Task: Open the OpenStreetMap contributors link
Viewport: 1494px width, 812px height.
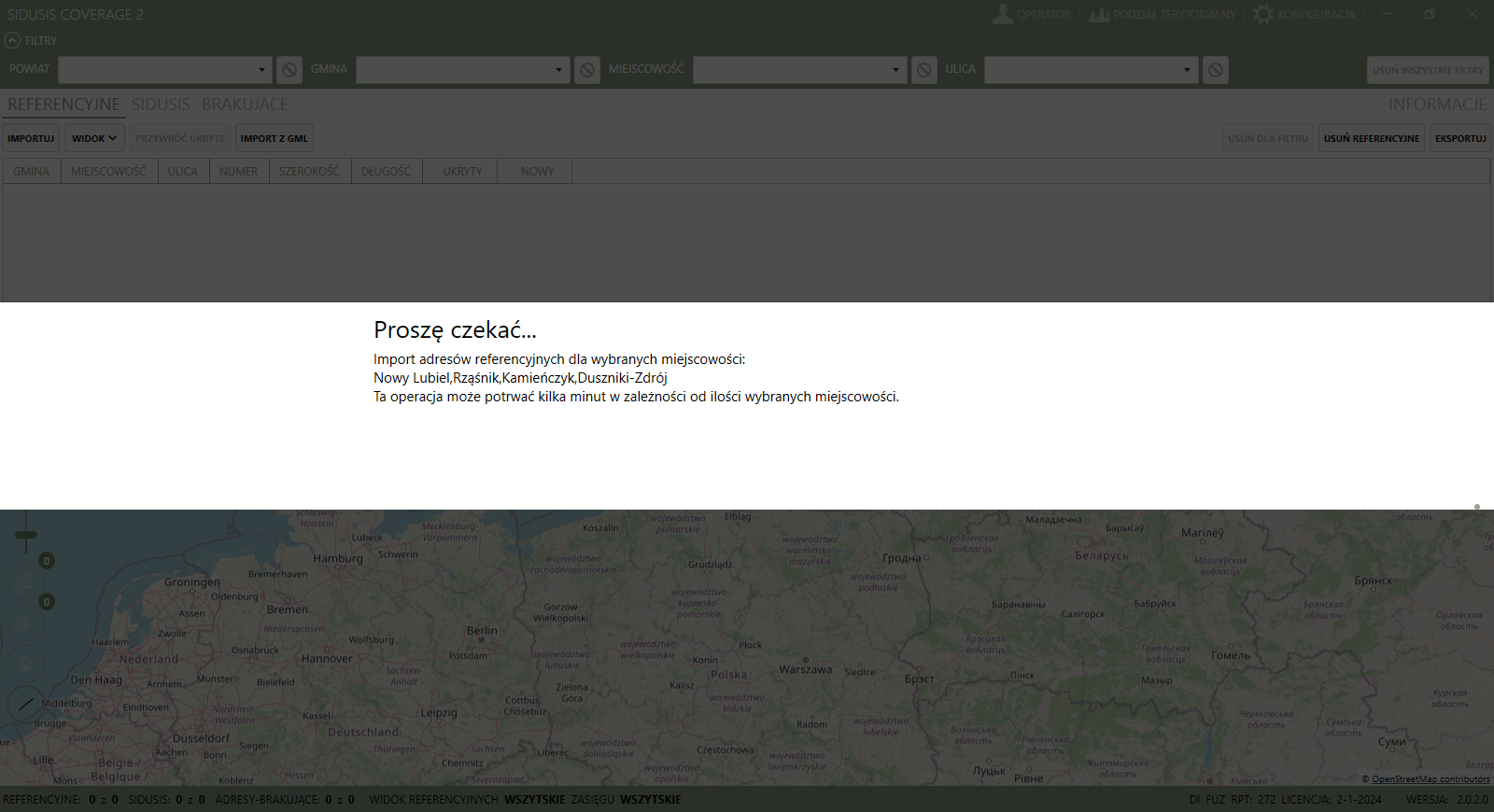Action: [x=1430, y=779]
